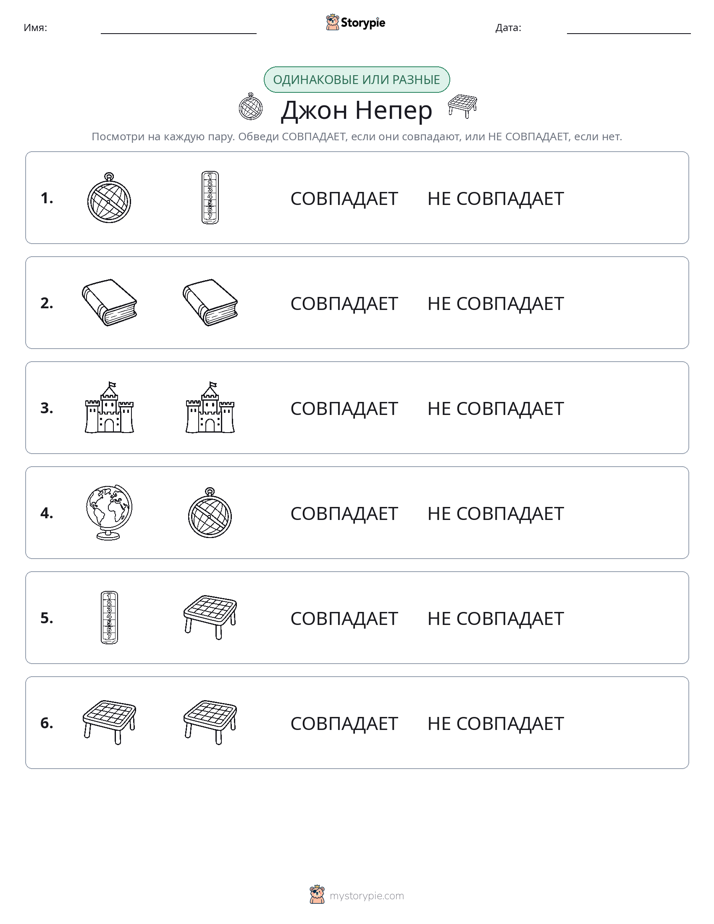Viewport: 714px width, 924px height.
Task: Select СОВПАДАЕТ in row 3
Action: (x=344, y=408)
